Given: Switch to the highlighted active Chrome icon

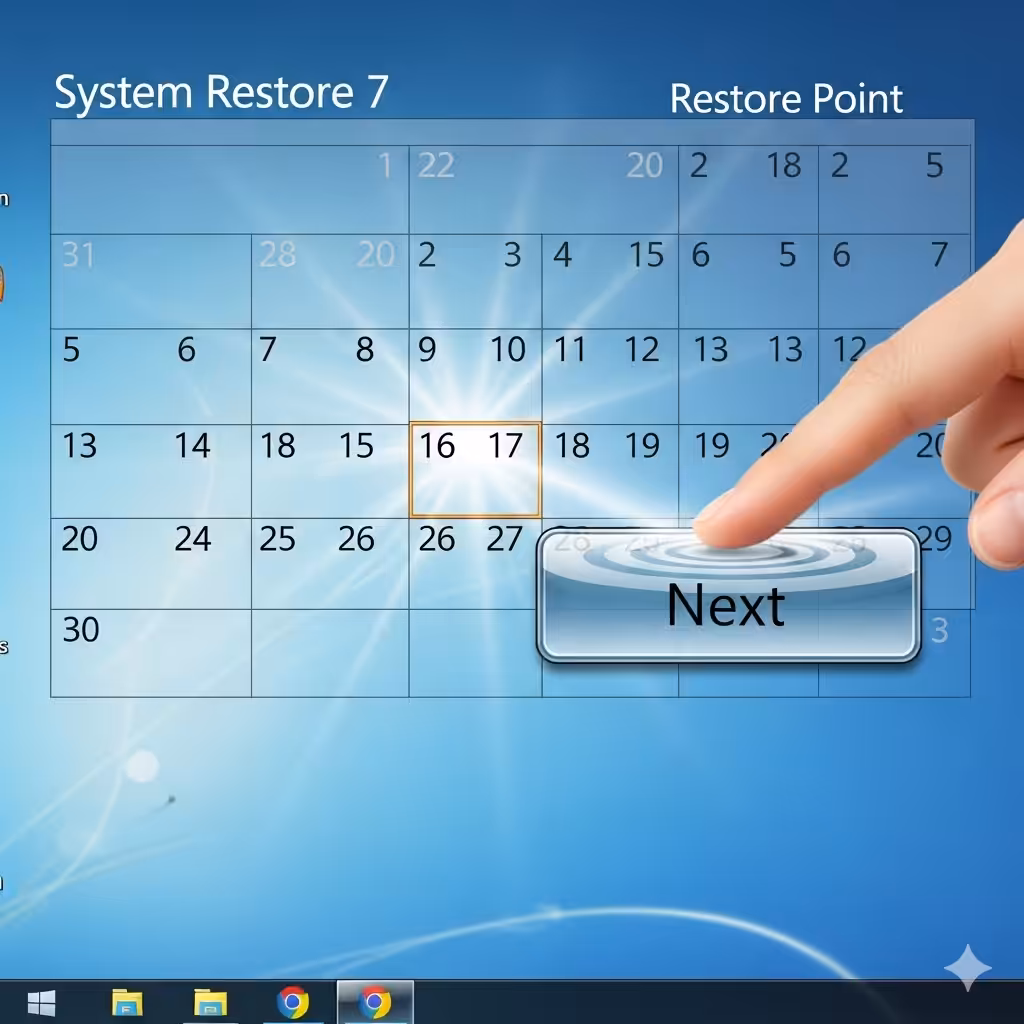Looking at the screenshot, I should coord(376,1002).
